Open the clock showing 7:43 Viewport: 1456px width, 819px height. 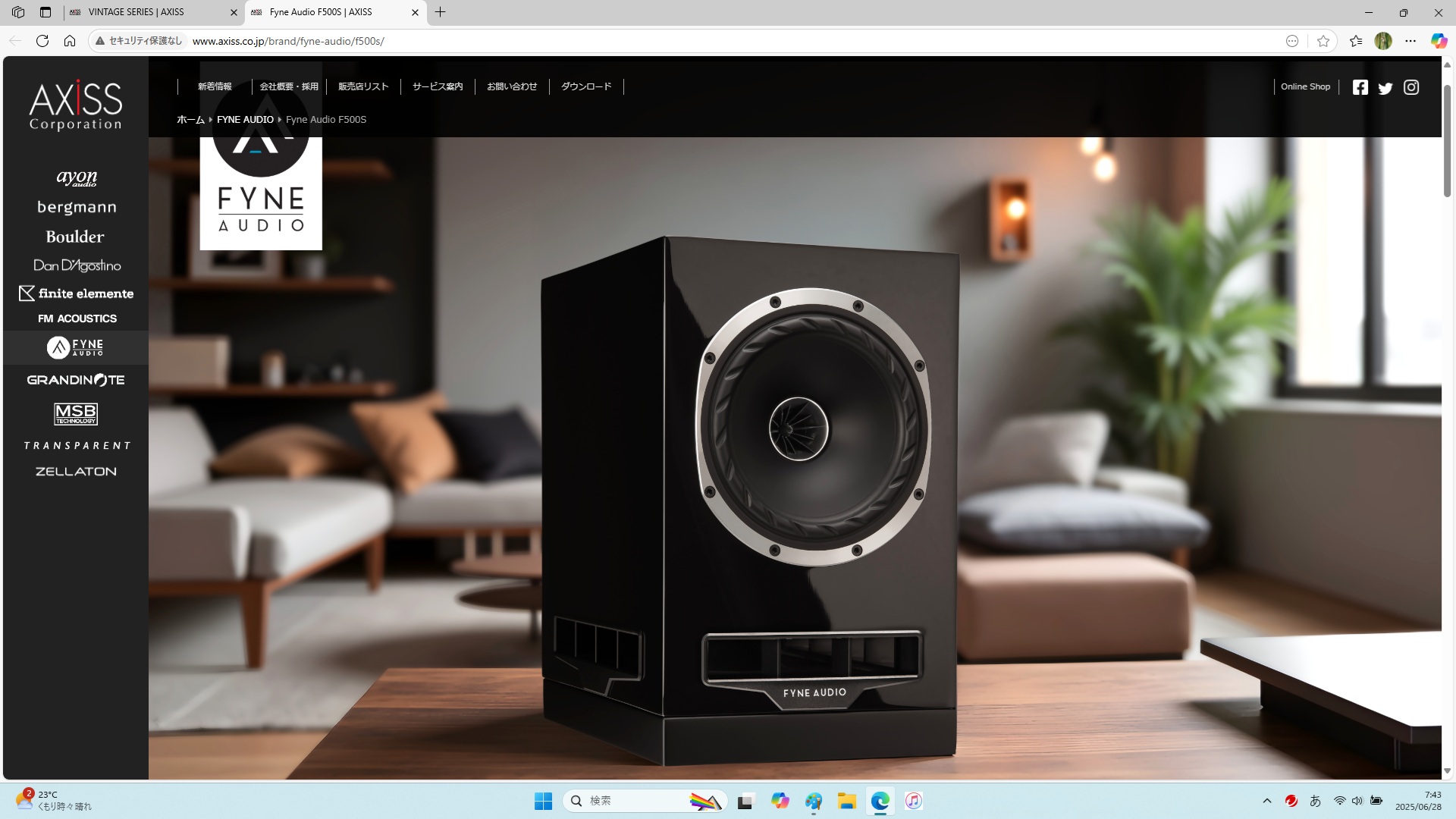tap(1418, 801)
